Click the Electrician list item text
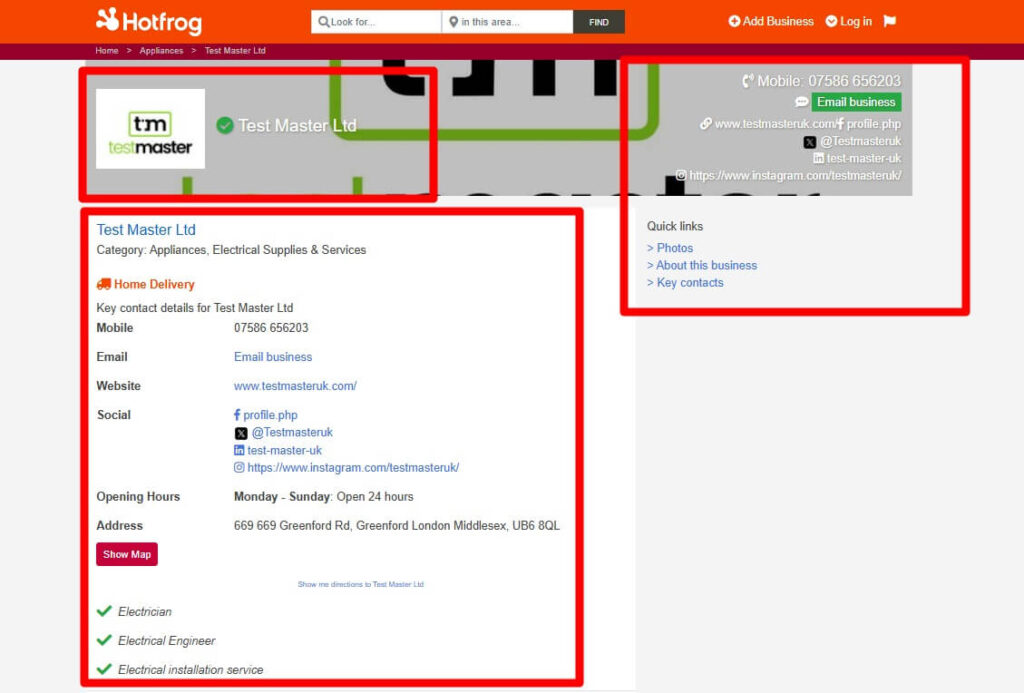 [x=145, y=611]
